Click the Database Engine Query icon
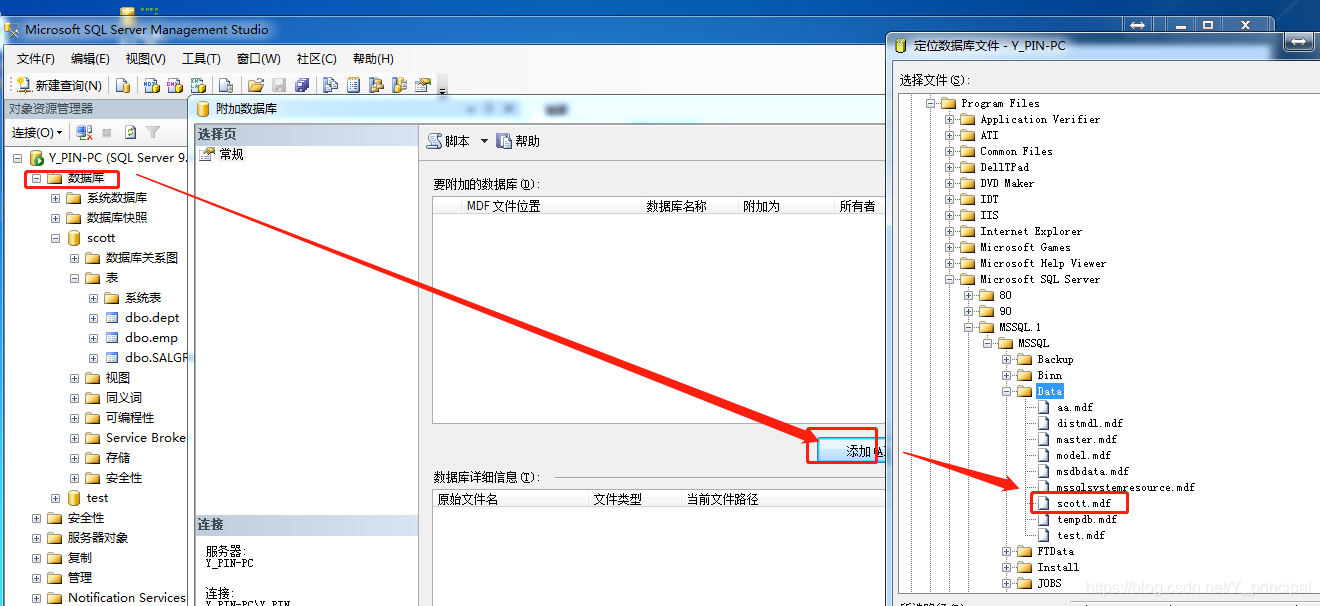1320x606 pixels. coord(123,86)
